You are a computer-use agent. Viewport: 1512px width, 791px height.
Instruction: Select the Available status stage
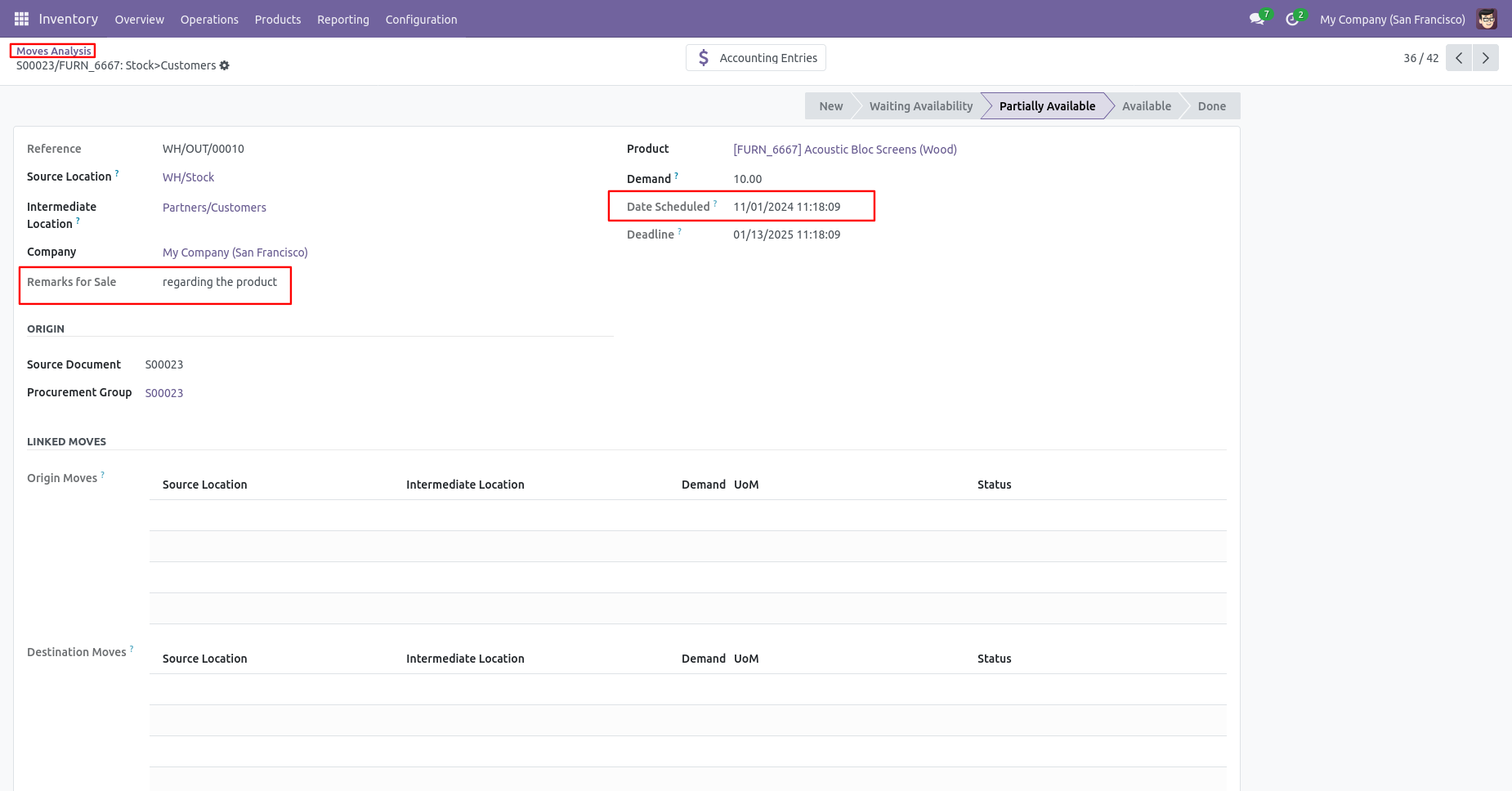(1146, 106)
